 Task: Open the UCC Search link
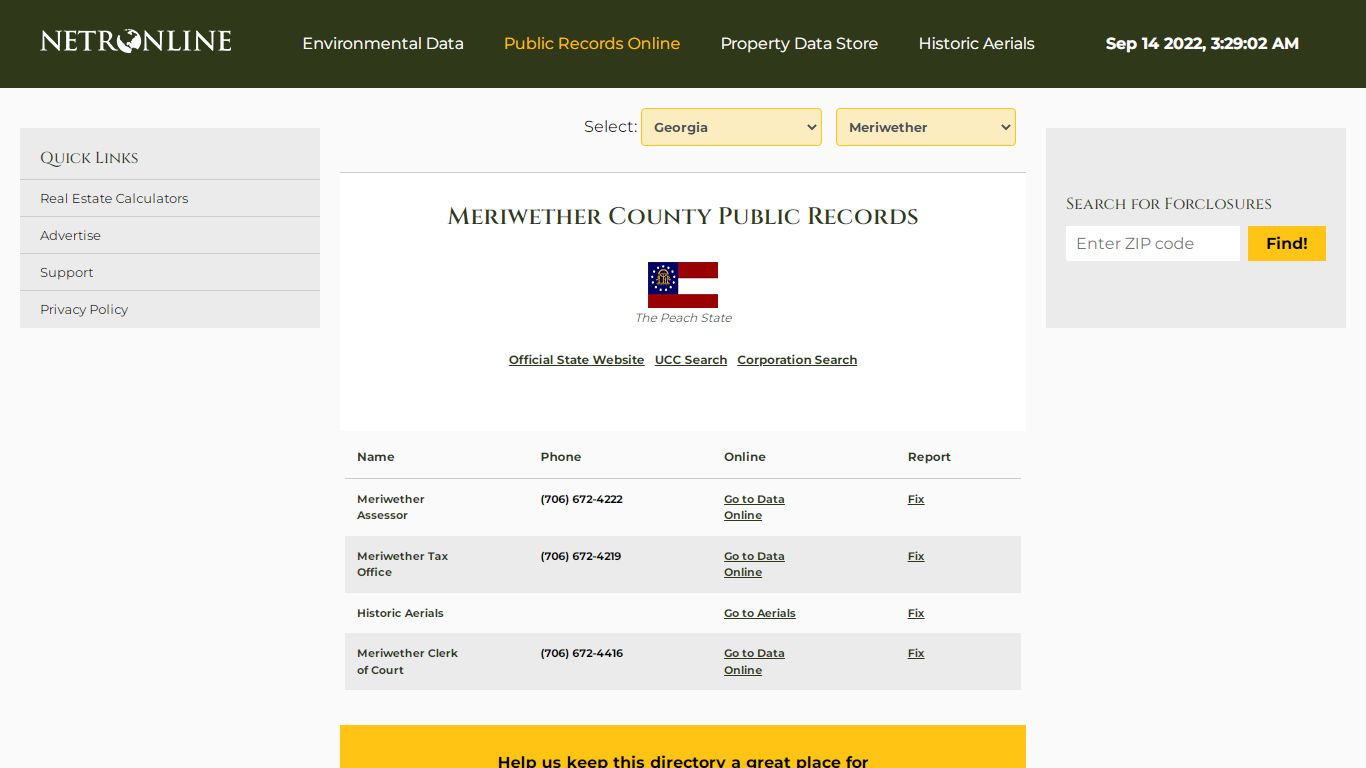coord(691,360)
